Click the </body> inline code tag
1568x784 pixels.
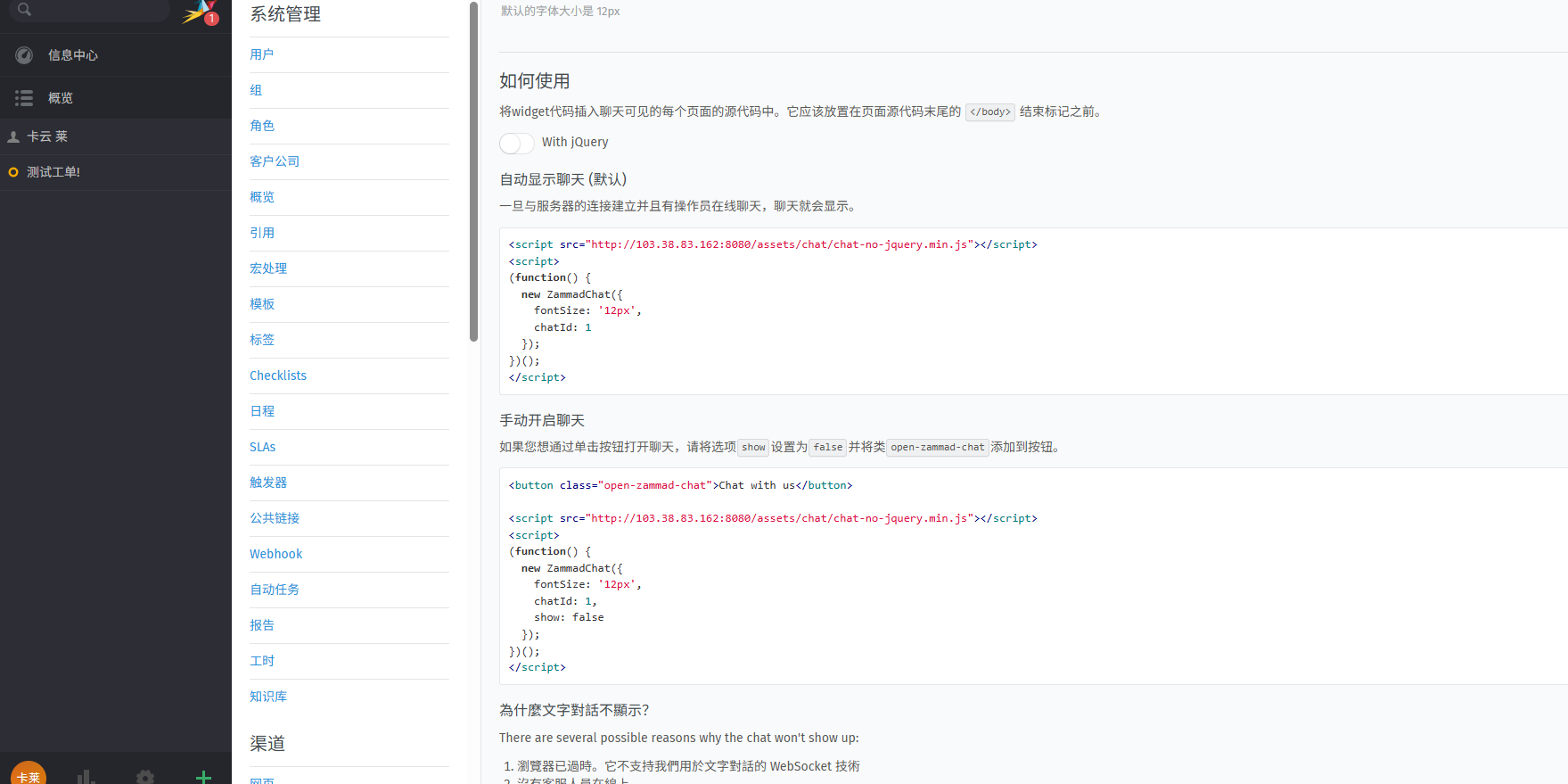click(x=990, y=112)
